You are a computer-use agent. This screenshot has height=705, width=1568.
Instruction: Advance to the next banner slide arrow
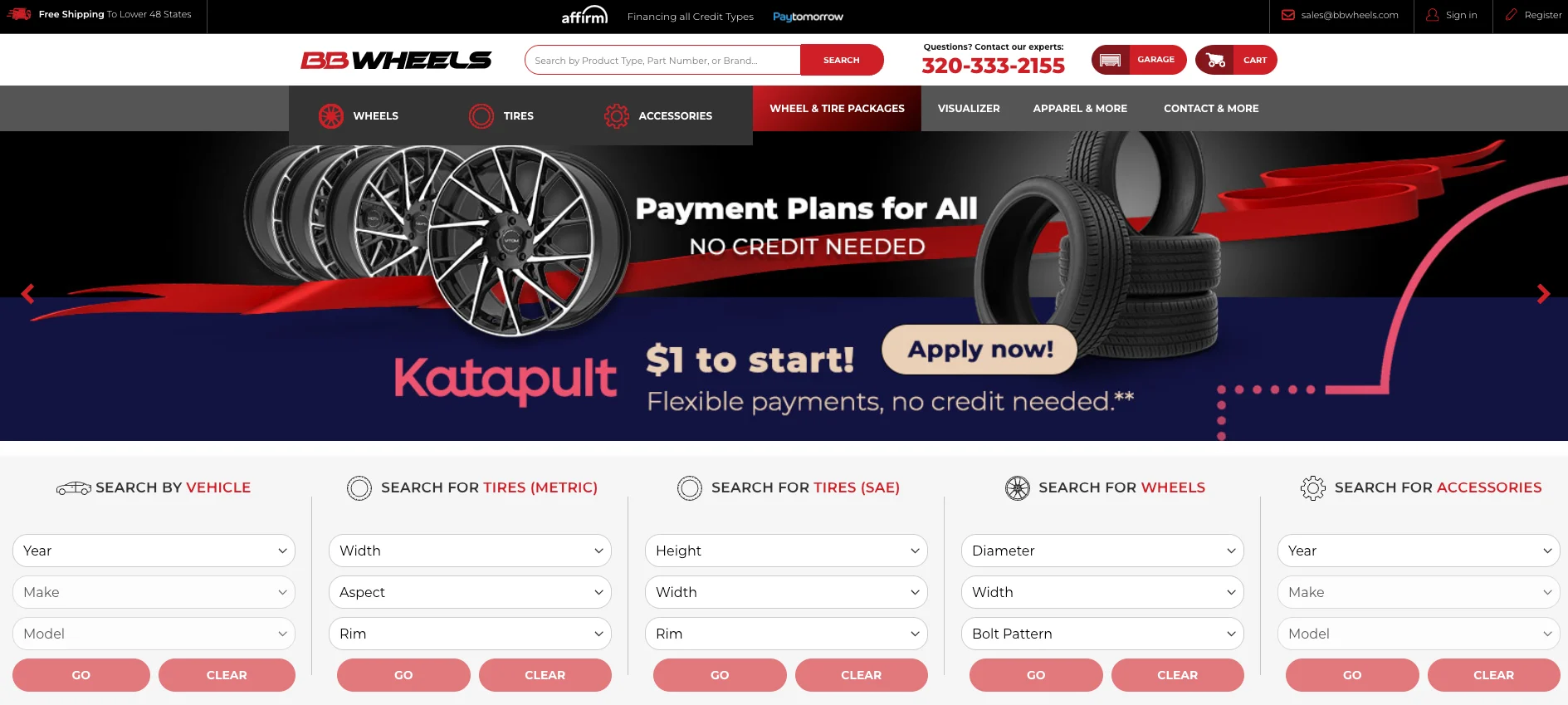coord(1543,294)
